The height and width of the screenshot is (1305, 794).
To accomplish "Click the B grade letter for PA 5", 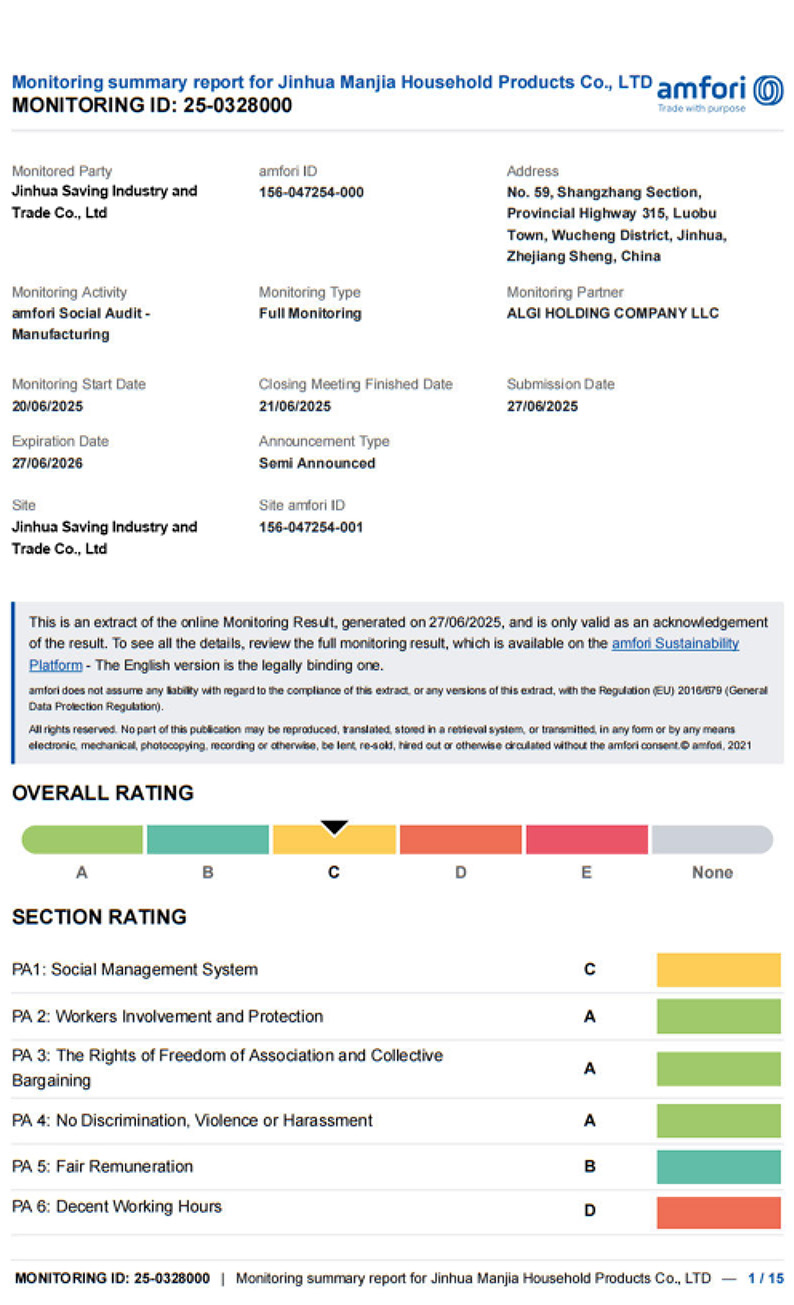I will pyautogui.click(x=590, y=1167).
